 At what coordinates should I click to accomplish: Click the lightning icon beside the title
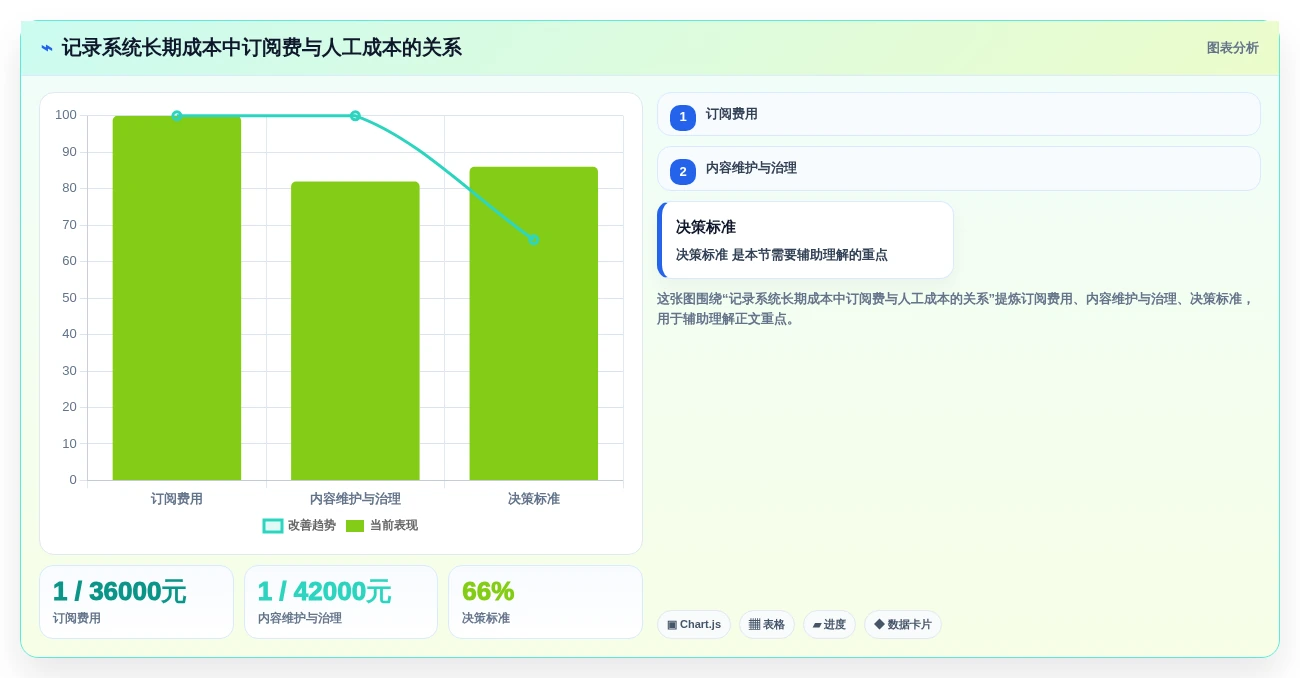coord(47,48)
